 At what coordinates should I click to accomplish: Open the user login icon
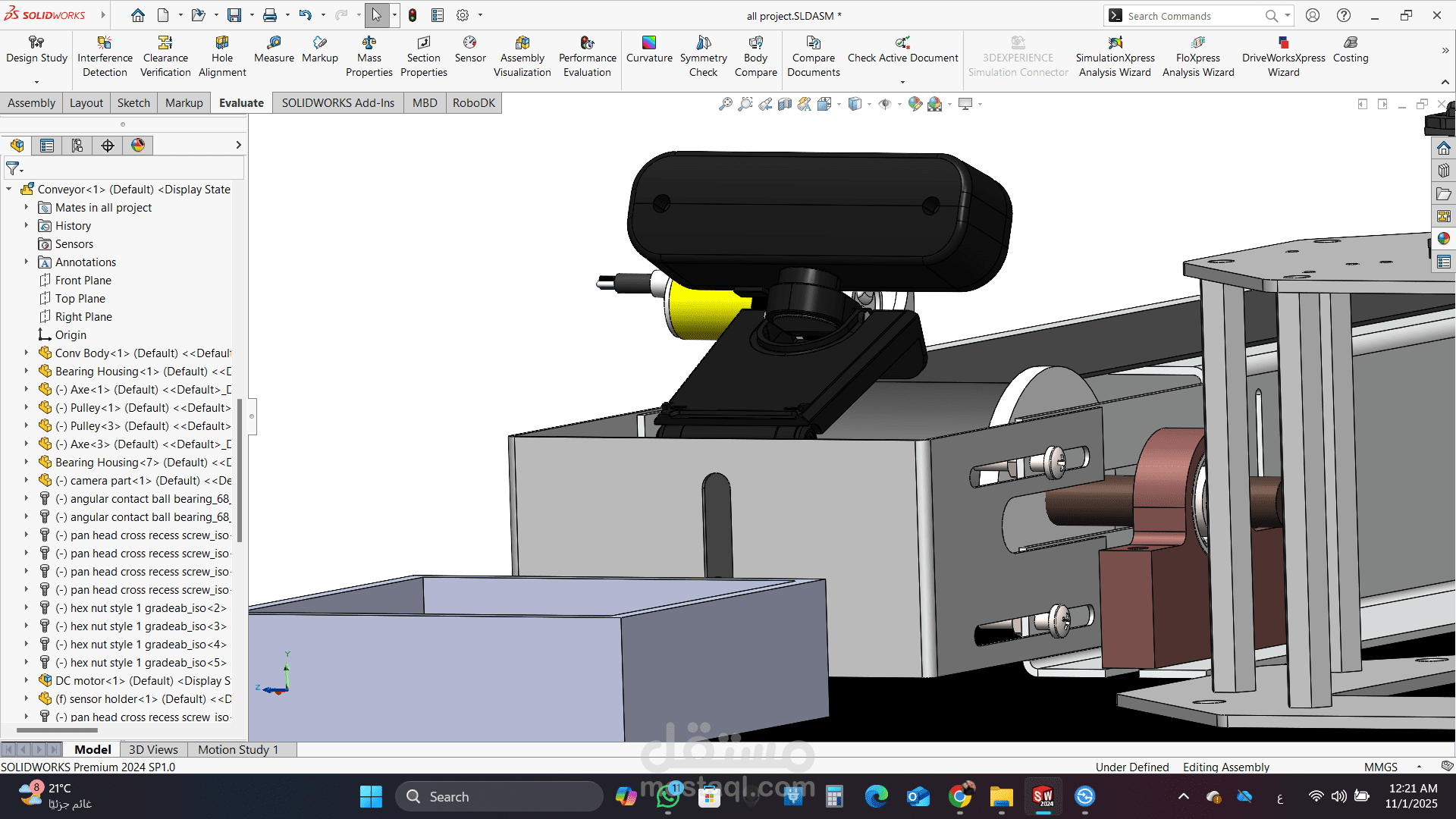(x=1313, y=15)
